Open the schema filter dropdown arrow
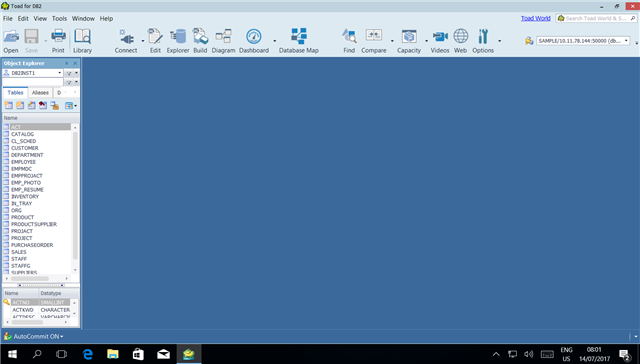 tap(76, 73)
